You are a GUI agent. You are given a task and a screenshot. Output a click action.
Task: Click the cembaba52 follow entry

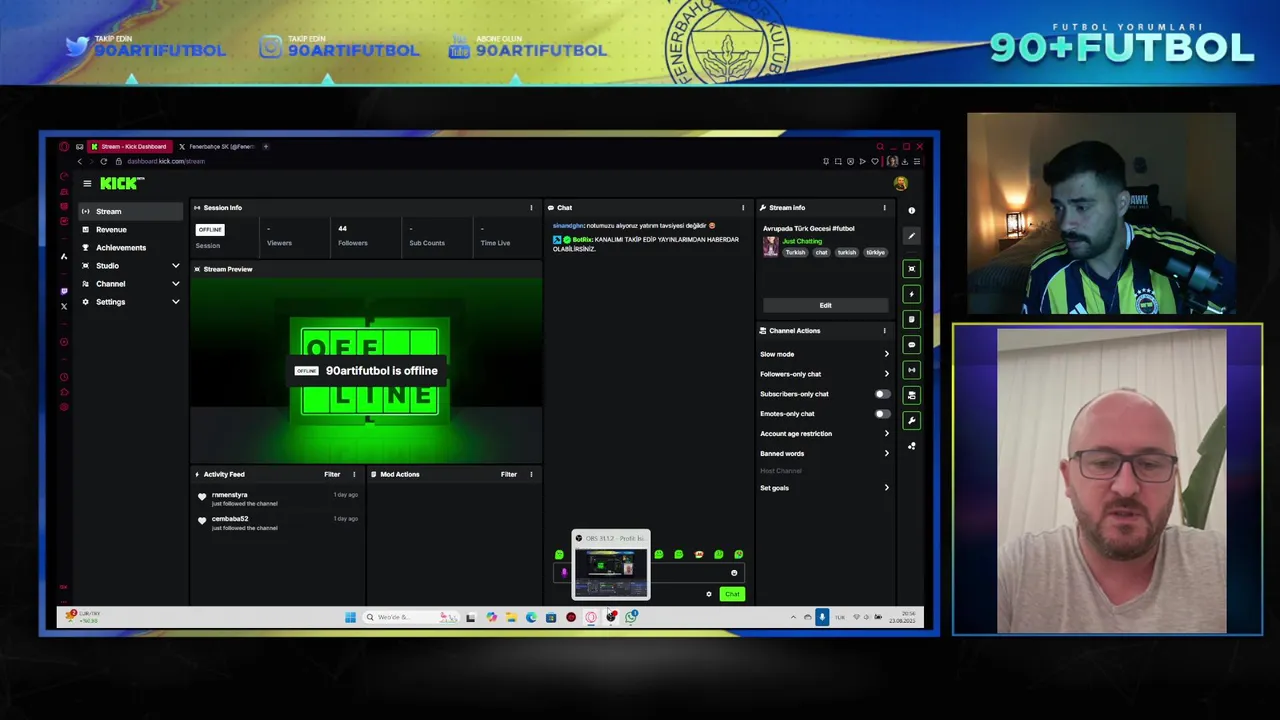click(x=278, y=522)
